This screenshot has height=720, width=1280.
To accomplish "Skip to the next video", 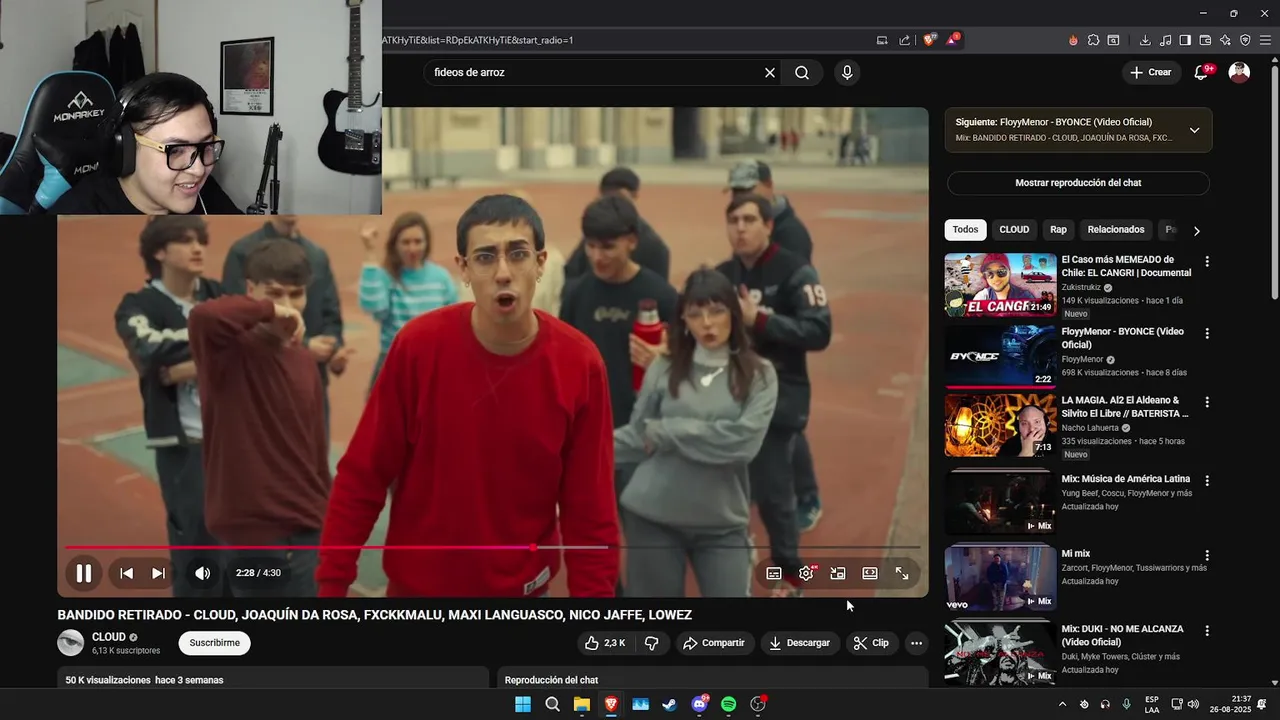I will [x=158, y=573].
